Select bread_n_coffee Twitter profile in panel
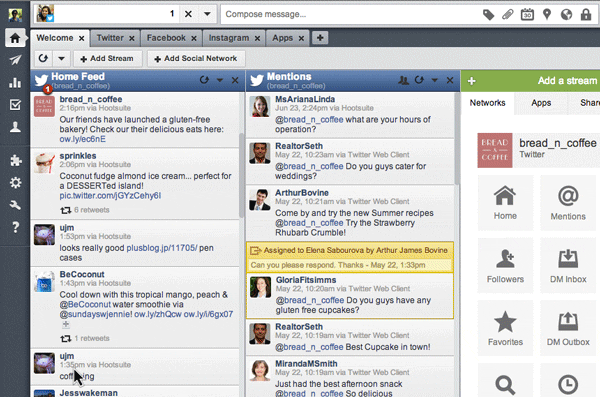Viewport: 600px width, 397px height. (x=538, y=150)
